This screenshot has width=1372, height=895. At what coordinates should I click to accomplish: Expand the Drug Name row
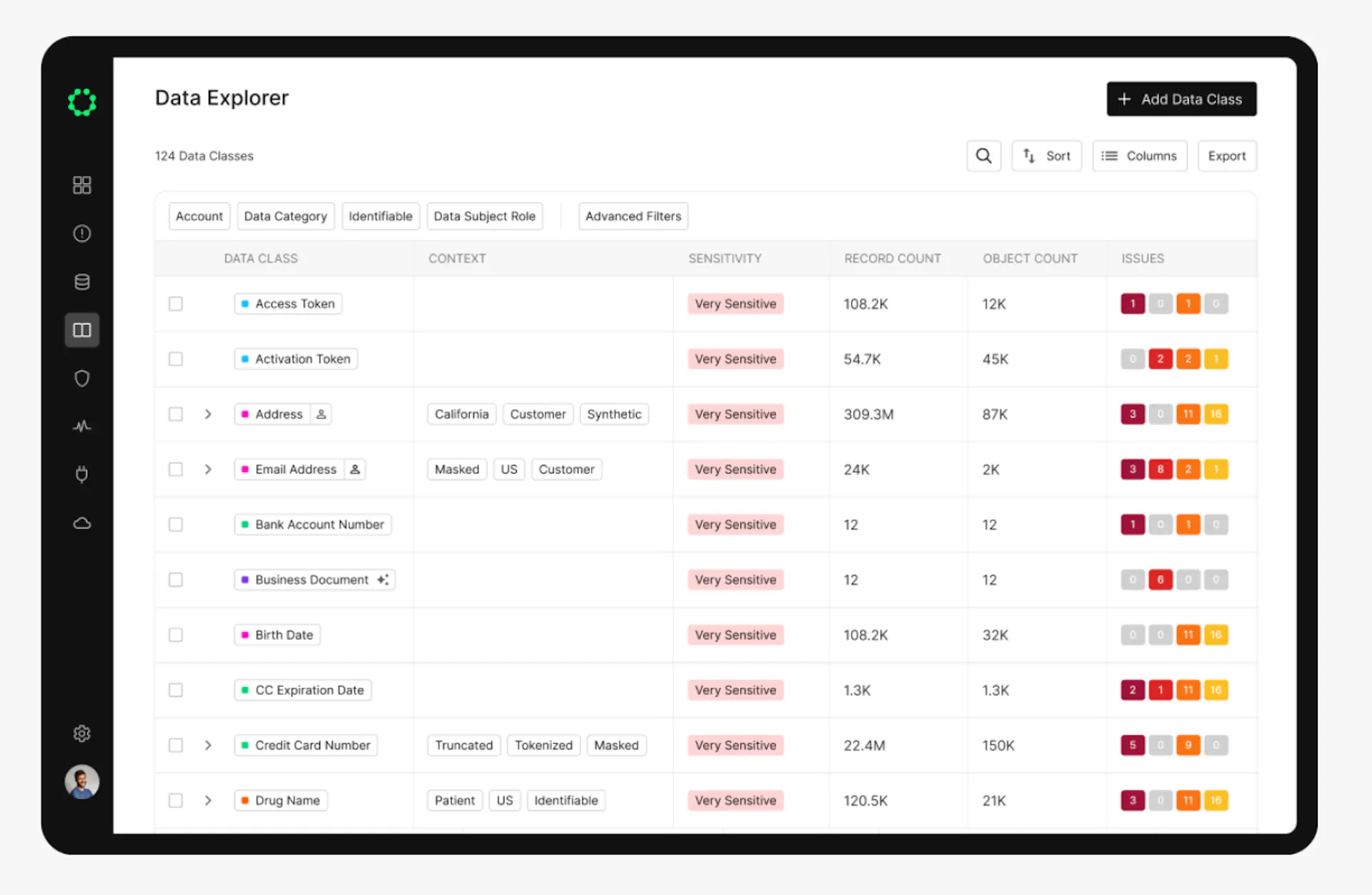[x=208, y=801]
